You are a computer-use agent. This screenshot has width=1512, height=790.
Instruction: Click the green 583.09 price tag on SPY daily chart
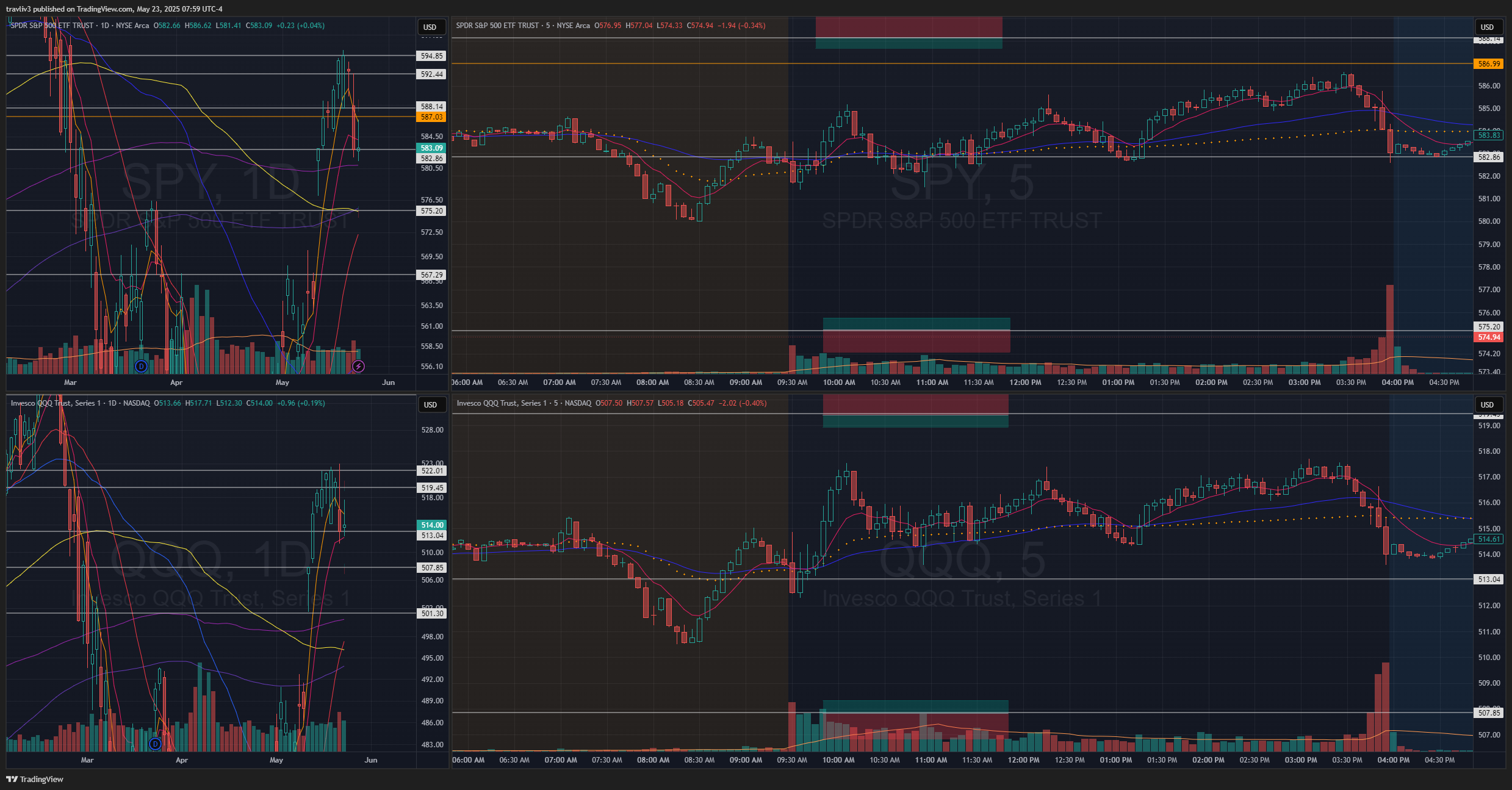coord(431,148)
